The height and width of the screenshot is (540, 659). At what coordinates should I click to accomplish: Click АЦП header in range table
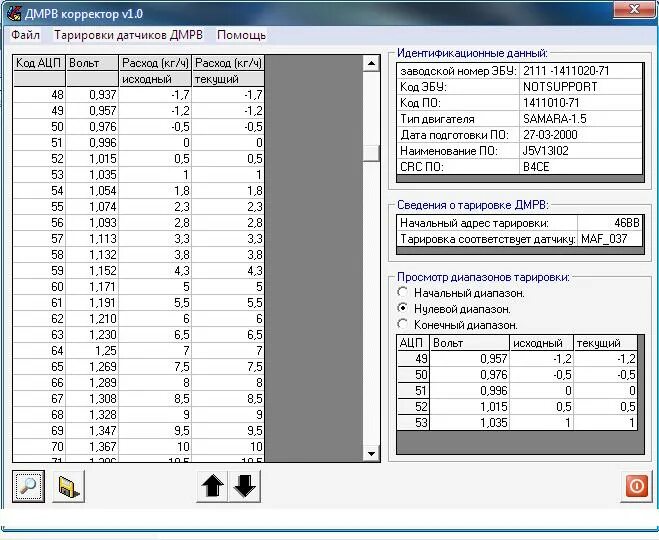pyautogui.click(x=413, y=343)
